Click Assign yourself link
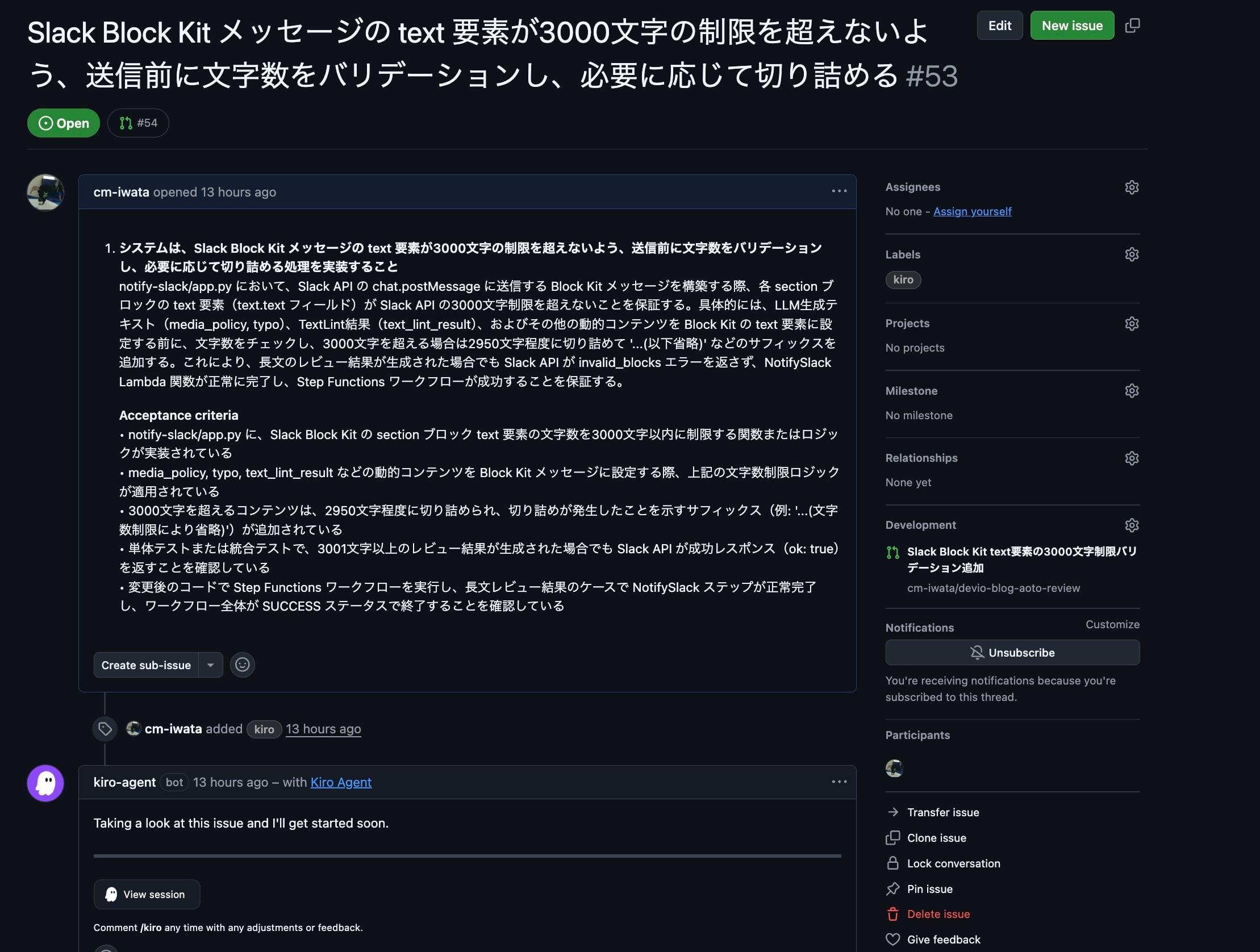This screenshot has height=952, width=1260. 973,211
